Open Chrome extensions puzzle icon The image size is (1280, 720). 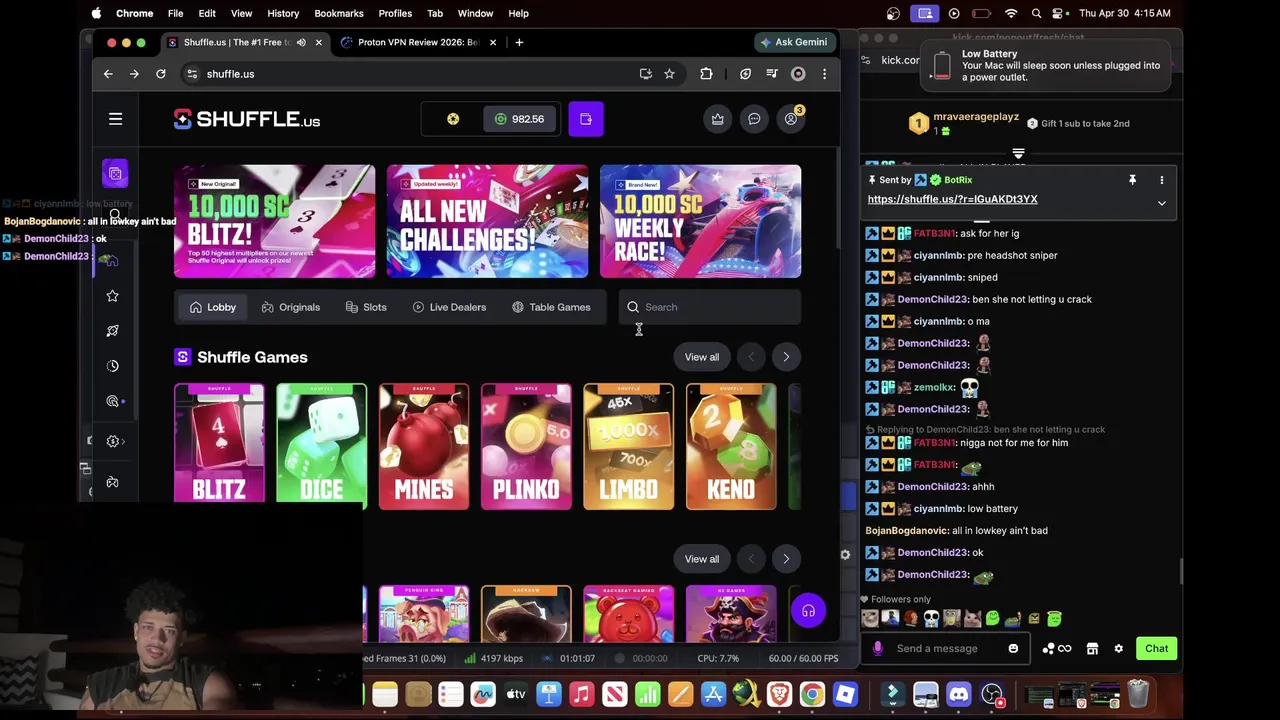coord(706,74)
